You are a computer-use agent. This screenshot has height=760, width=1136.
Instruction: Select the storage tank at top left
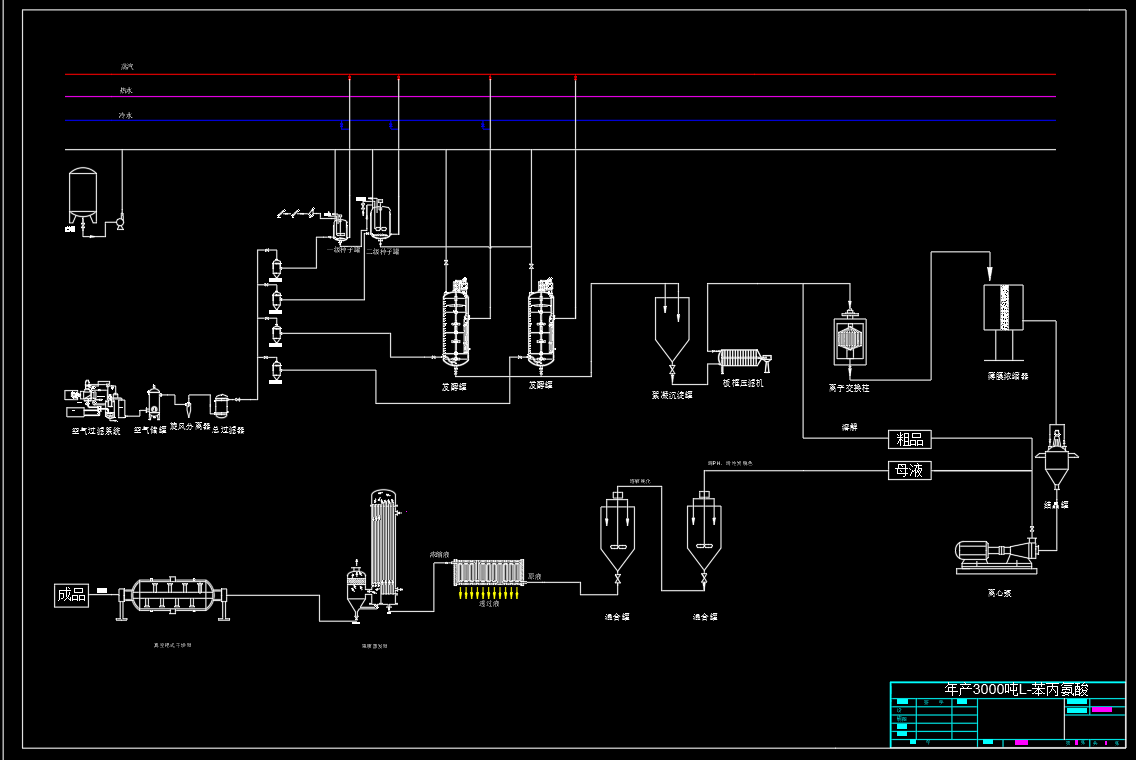coord(82,195)
